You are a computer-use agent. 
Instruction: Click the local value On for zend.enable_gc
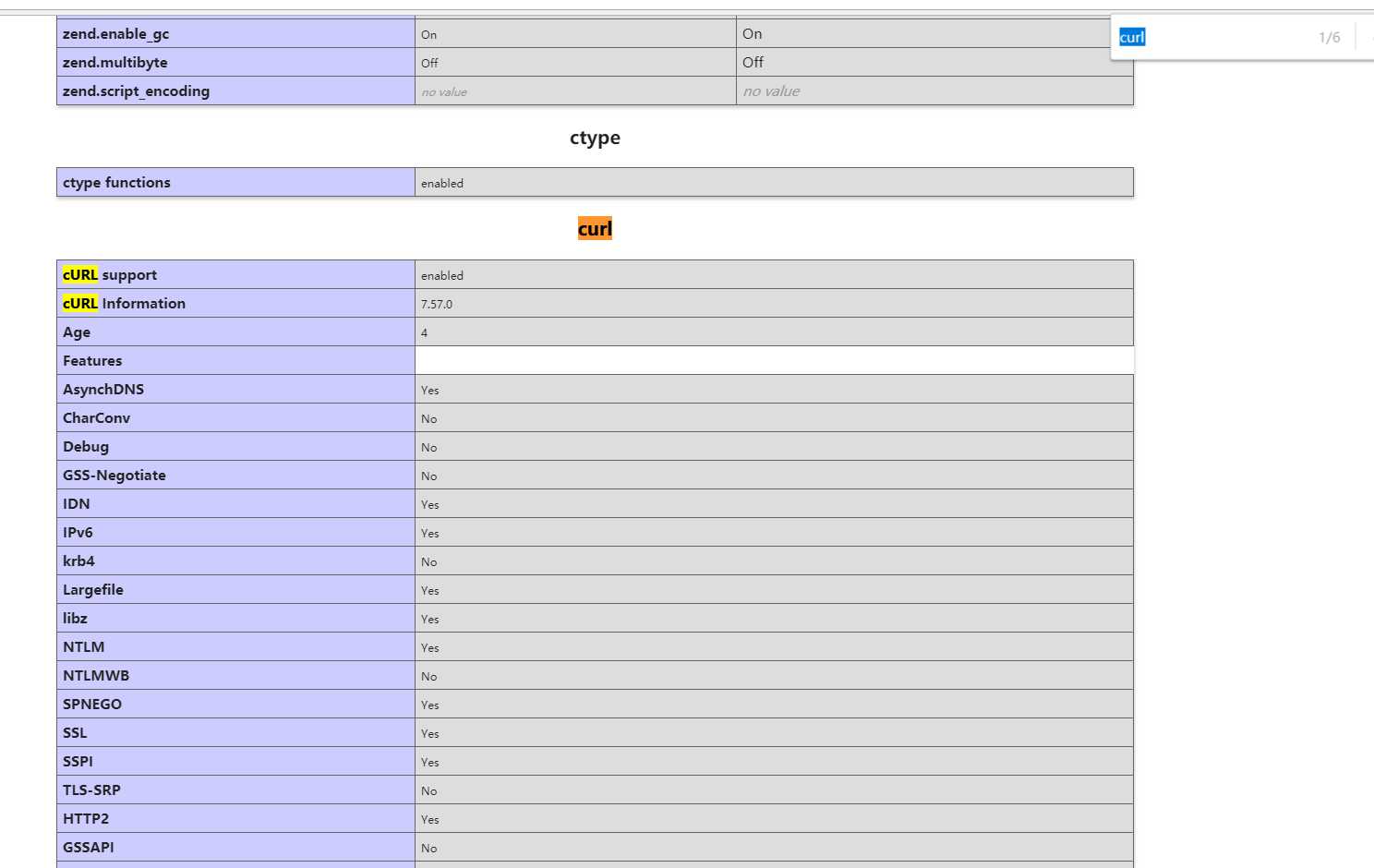[428, 35]
